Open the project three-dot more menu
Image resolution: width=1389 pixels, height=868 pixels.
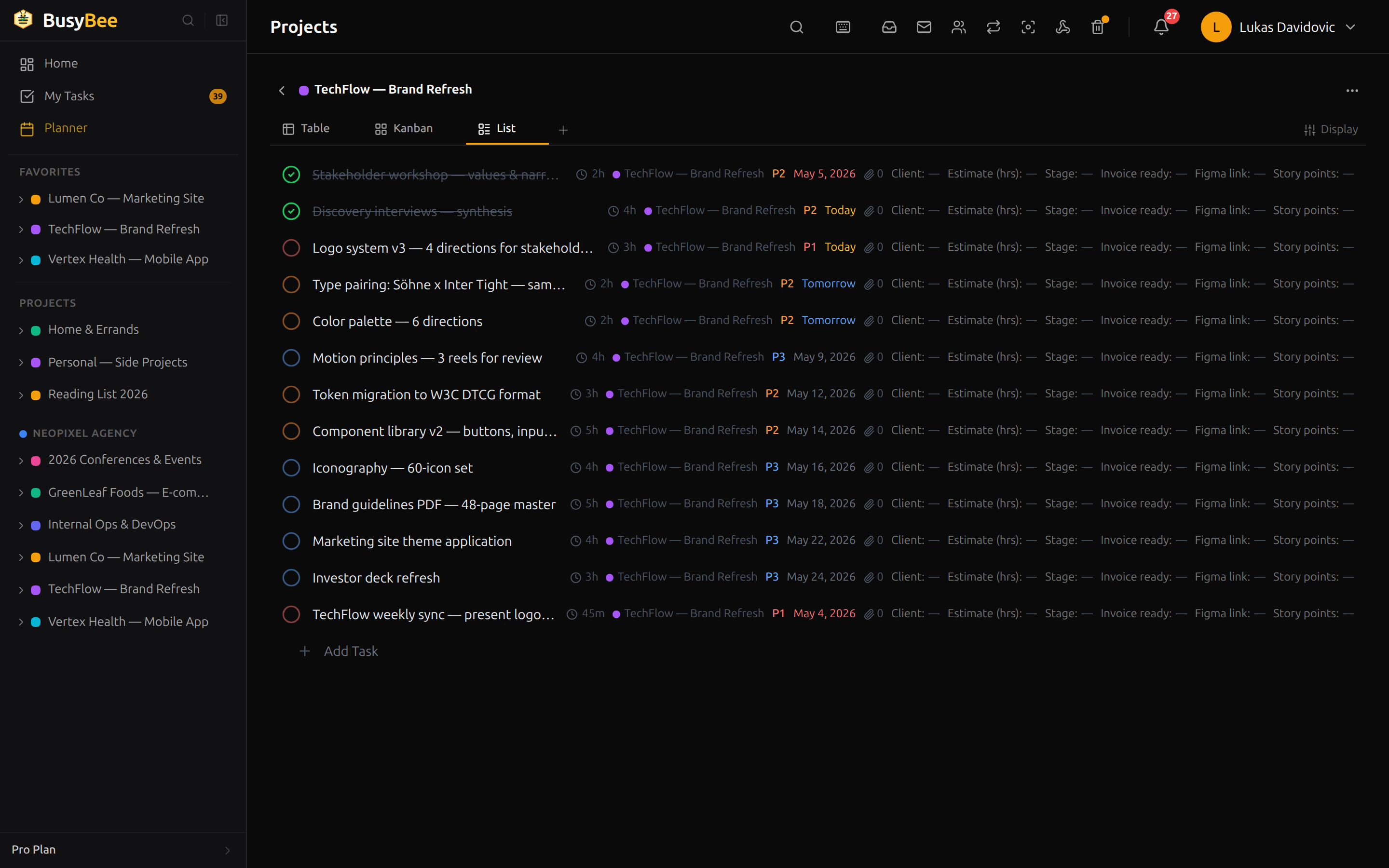coord(1352,91)
